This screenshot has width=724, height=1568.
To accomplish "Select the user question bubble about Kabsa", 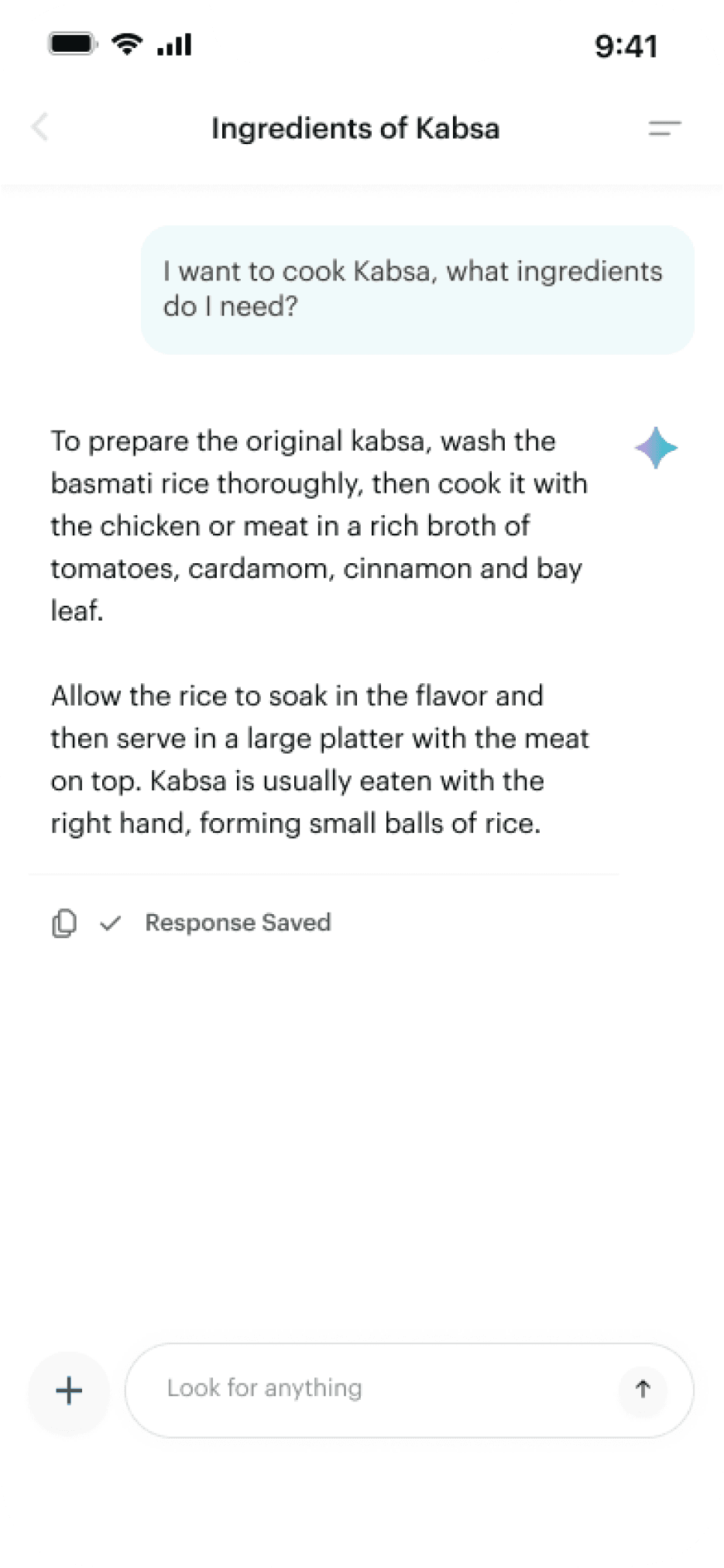I will coord(417,290).
